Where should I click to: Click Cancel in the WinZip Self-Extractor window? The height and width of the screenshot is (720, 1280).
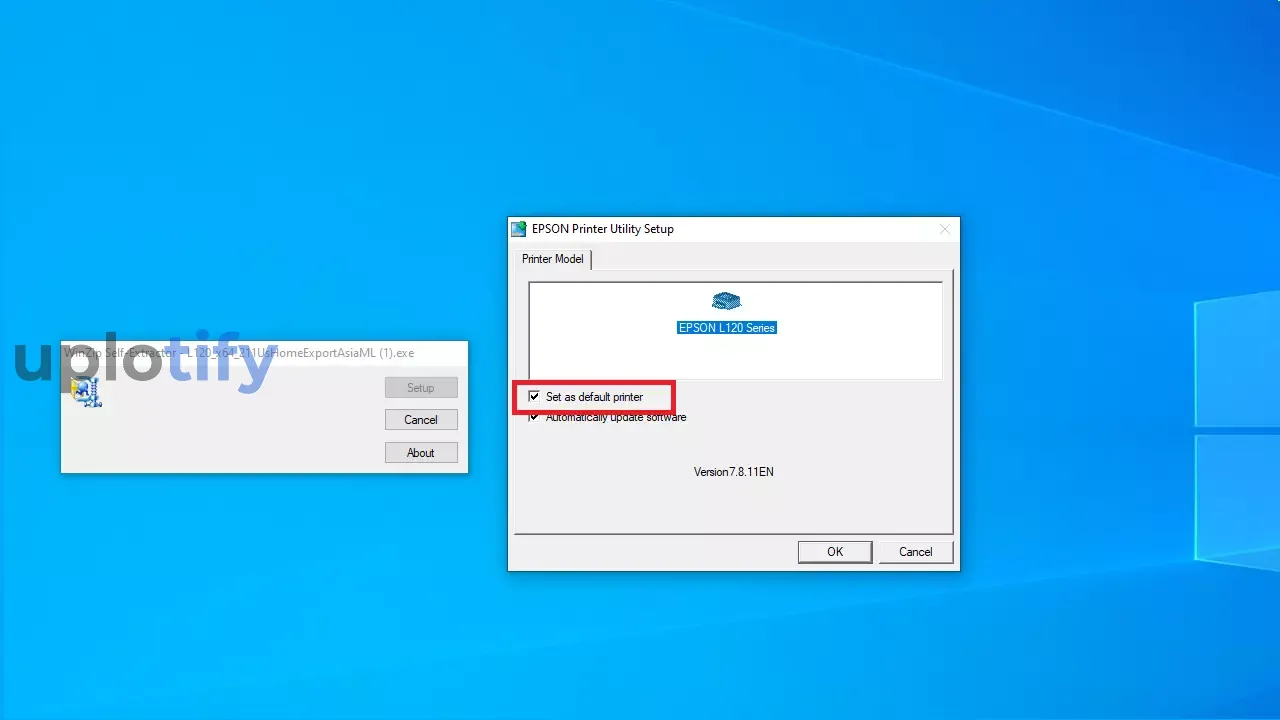(x=421, y=420)
